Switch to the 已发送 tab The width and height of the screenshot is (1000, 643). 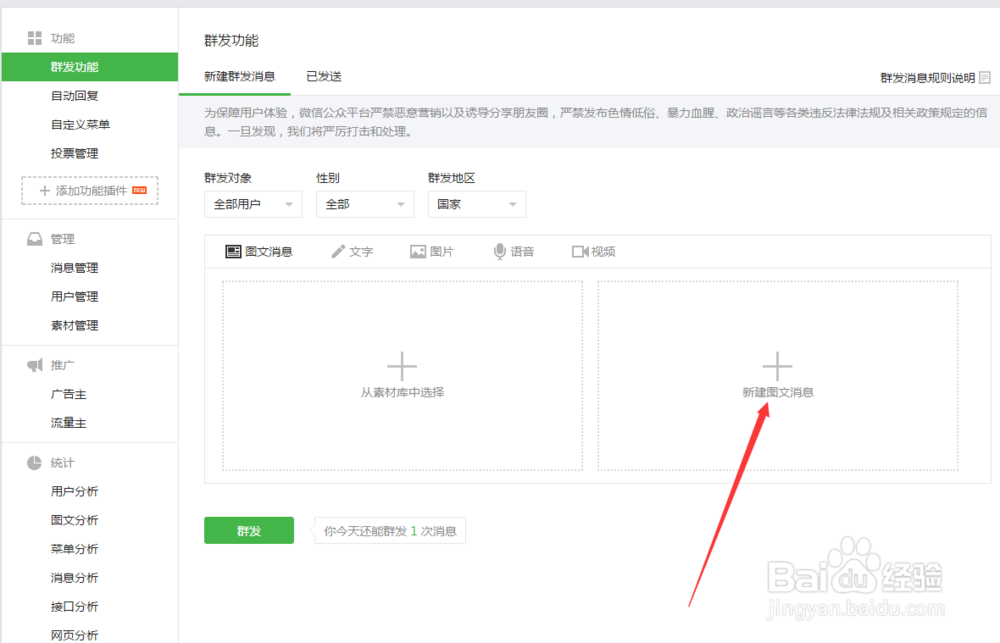tap(323, 76)
